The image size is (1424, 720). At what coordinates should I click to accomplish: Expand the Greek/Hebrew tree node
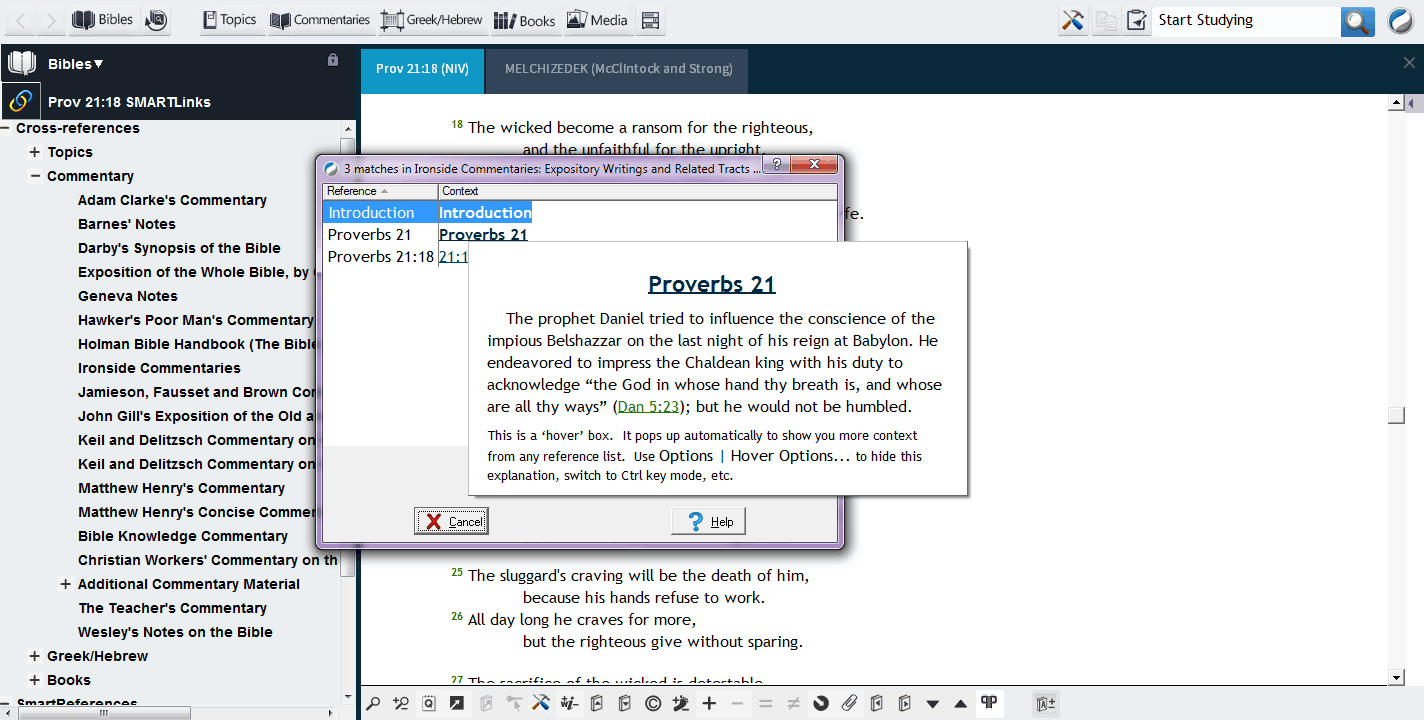coord(35,656)
